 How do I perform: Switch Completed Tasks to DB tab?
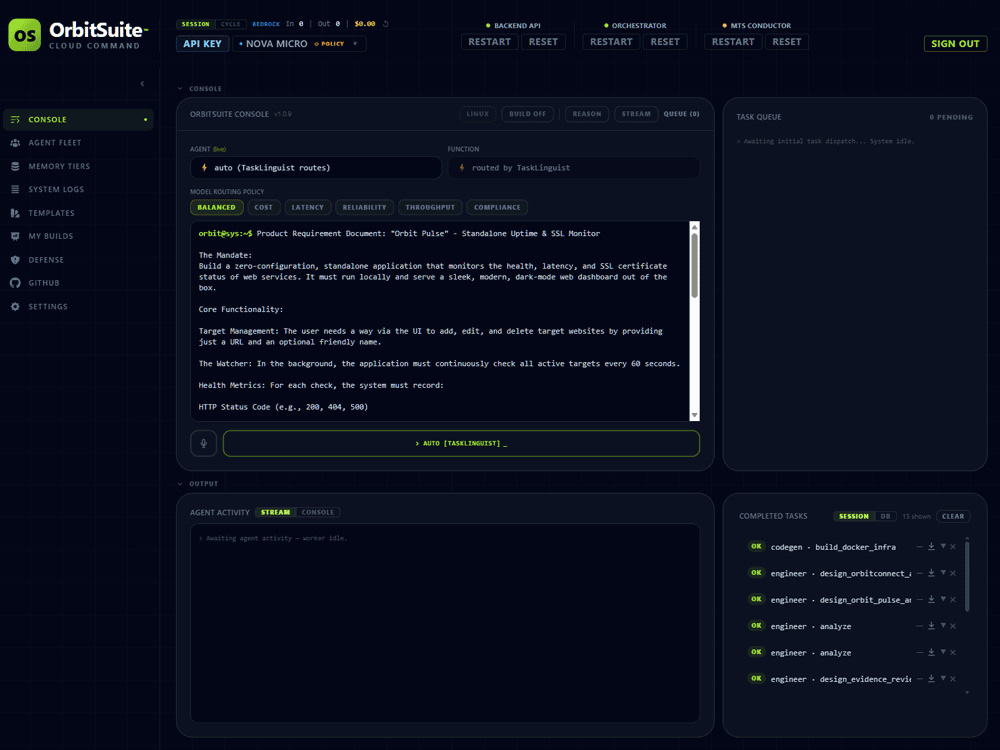tap(885, 517)
